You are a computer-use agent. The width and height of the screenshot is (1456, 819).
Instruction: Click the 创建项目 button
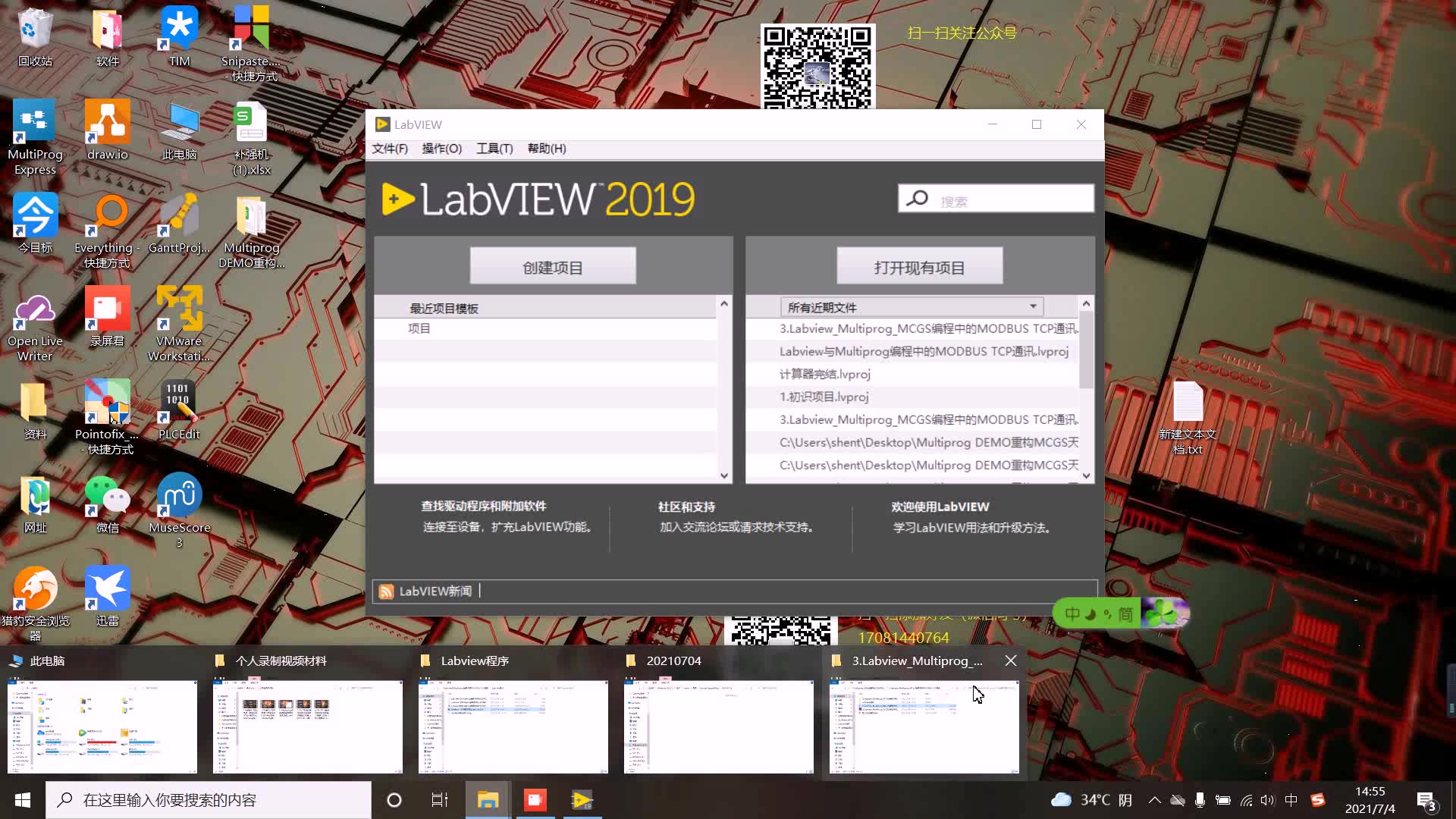click(x=553, y=267)
